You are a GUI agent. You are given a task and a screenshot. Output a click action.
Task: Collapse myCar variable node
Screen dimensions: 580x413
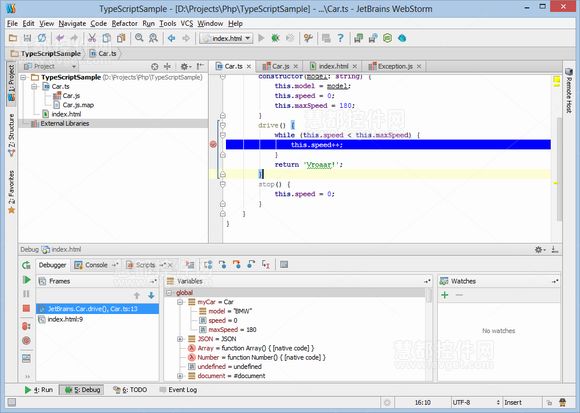coord(180,302)
